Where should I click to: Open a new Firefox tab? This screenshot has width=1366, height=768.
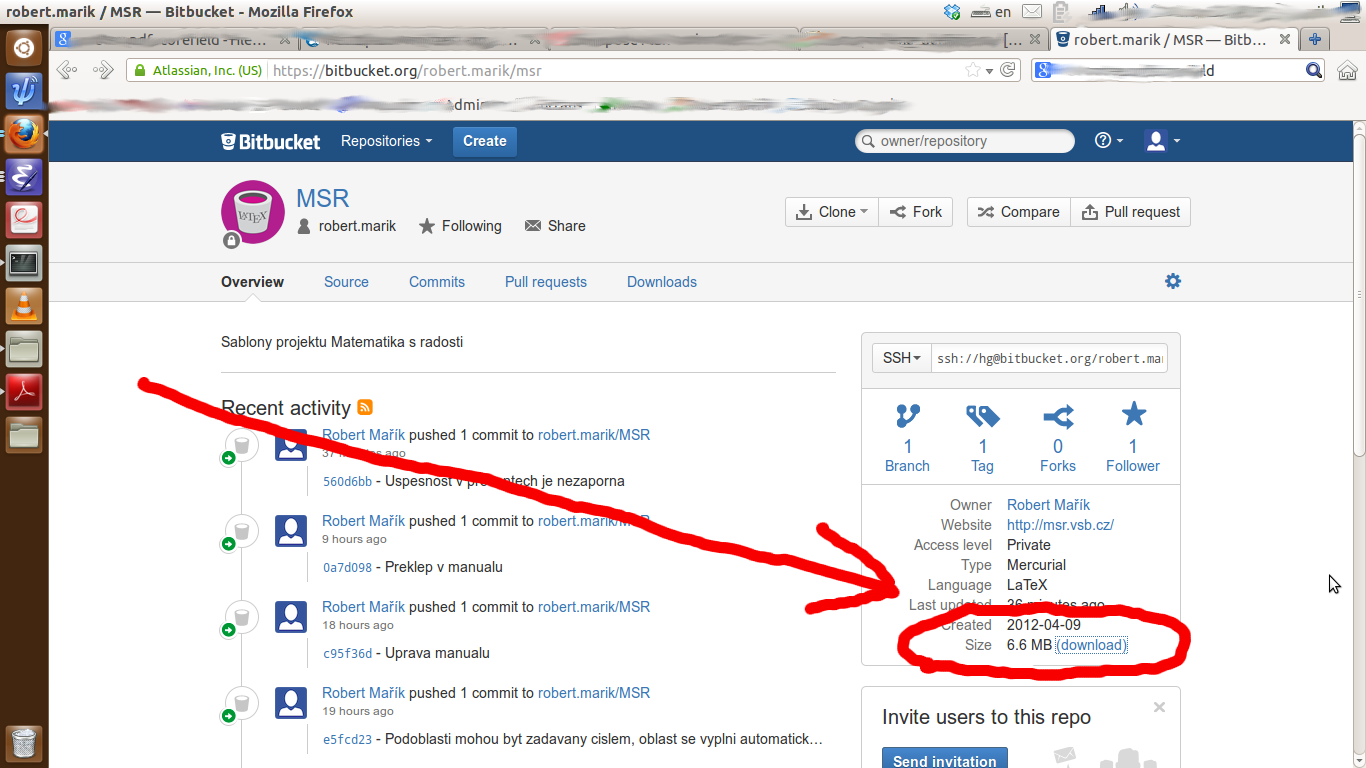click(1315, 40)
